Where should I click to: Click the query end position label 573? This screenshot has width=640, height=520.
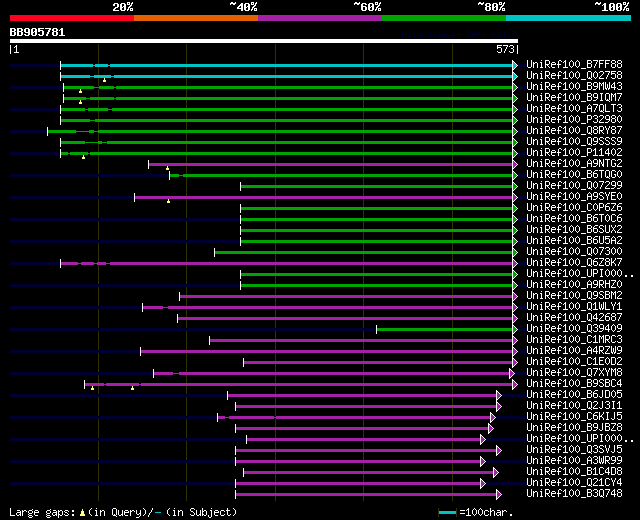pos(505,49)
